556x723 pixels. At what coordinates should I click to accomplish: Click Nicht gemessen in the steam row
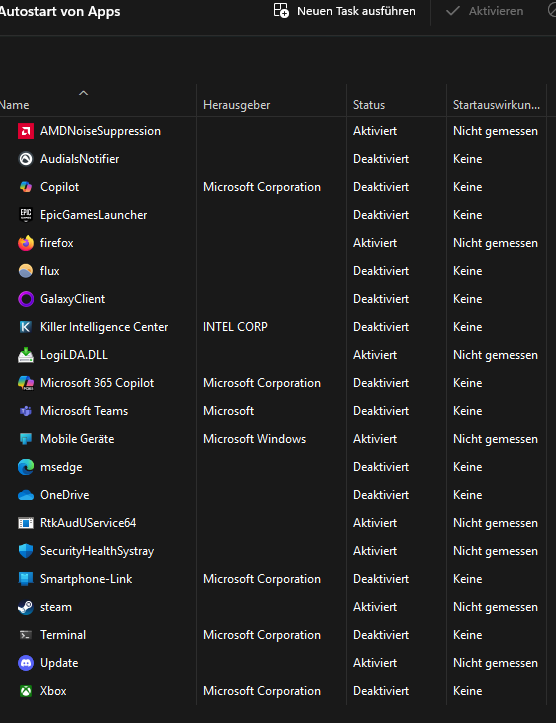click(495, 607)
